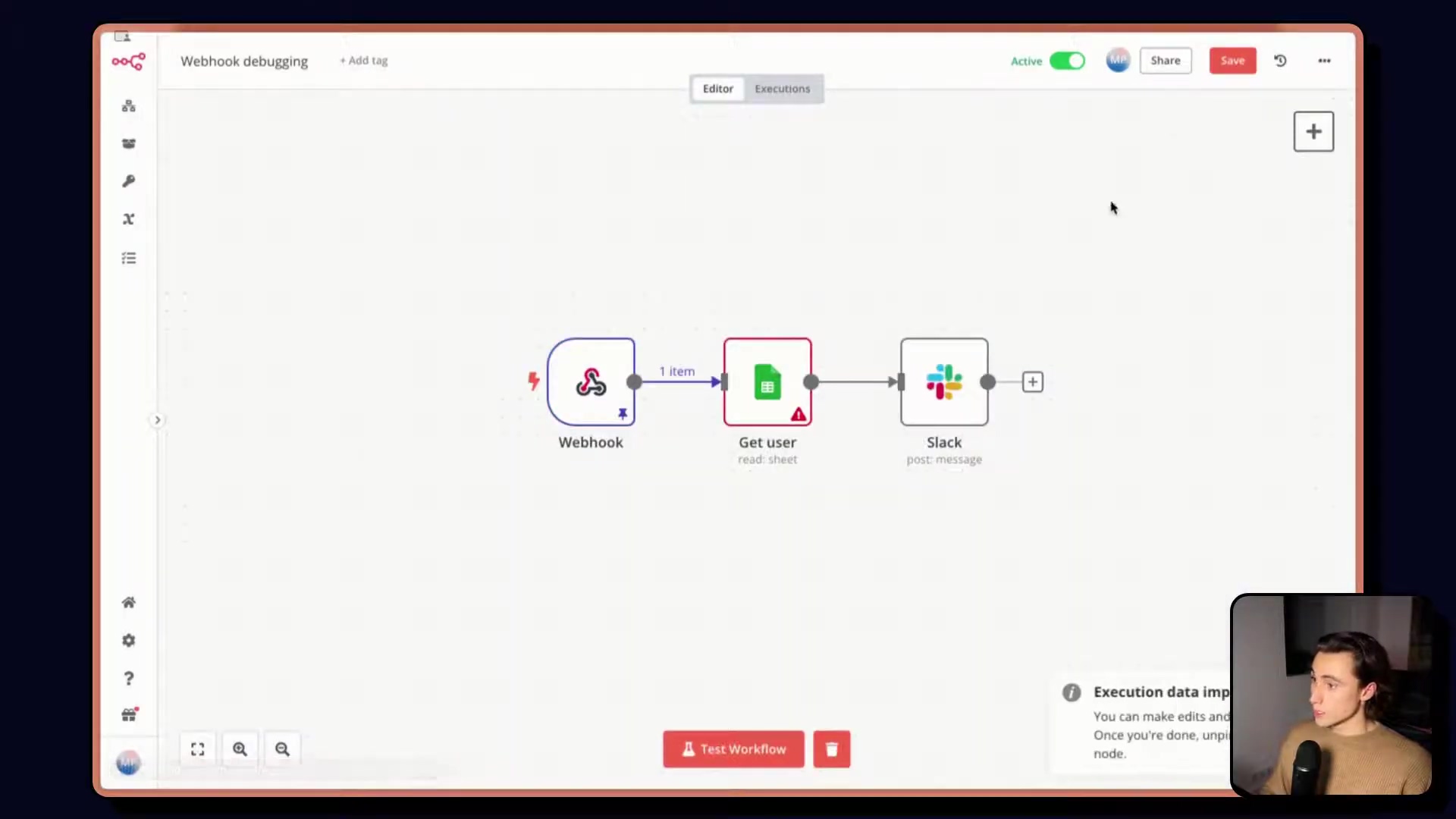Click Add tag
The width and height of the screenshot is (1456, 819).
(364, 61)
